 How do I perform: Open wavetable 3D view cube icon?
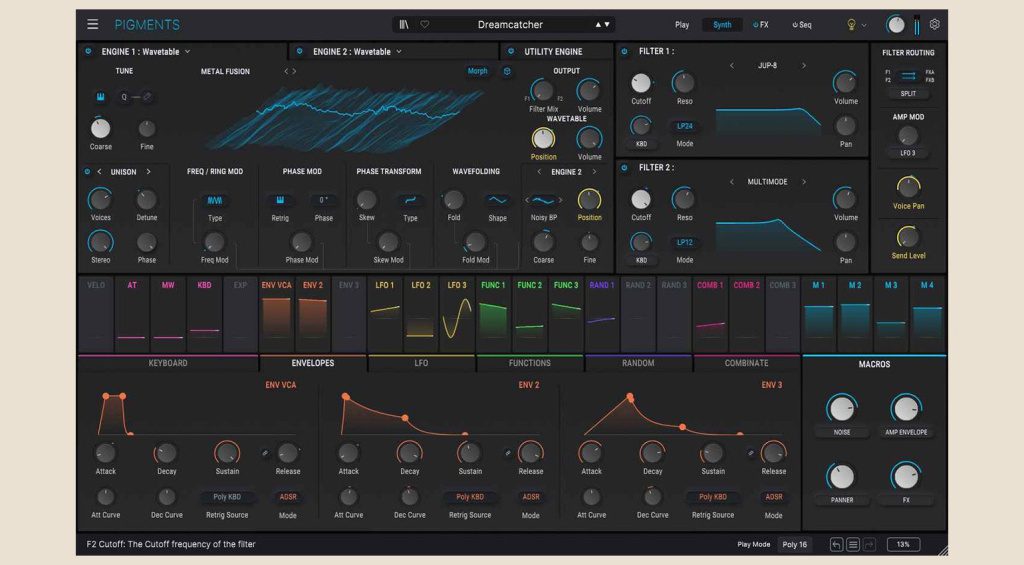coord(507,71)
